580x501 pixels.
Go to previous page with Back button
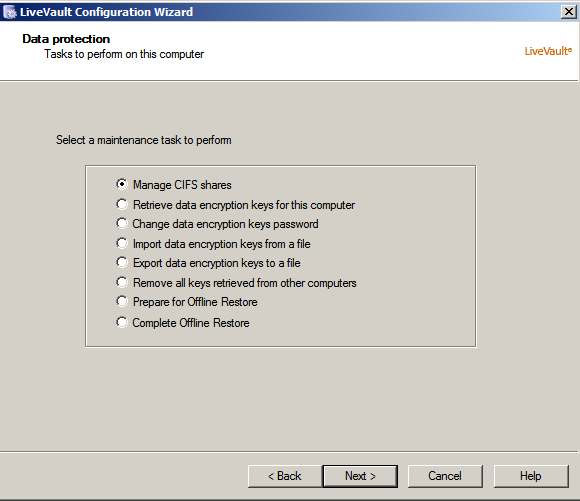pyautogui.click(x=285, y=476)
